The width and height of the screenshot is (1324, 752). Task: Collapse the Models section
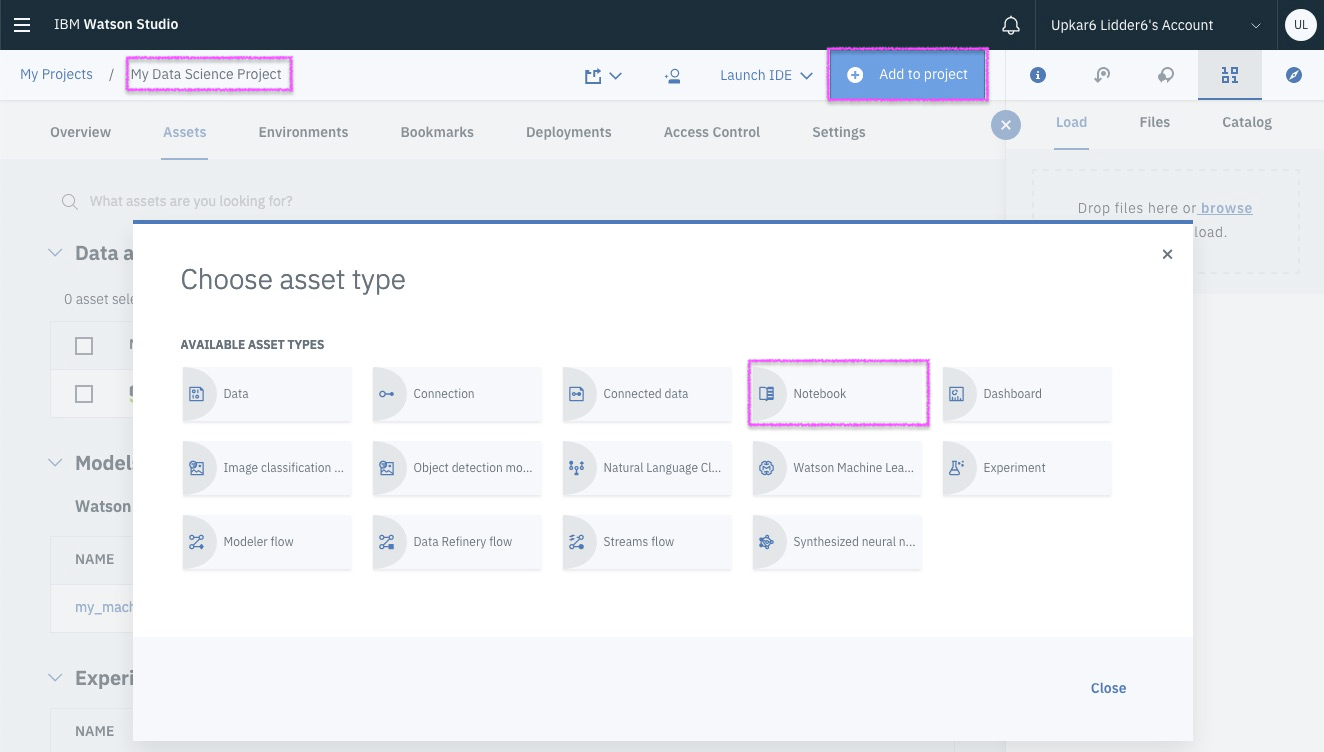(x=56, y=463)
